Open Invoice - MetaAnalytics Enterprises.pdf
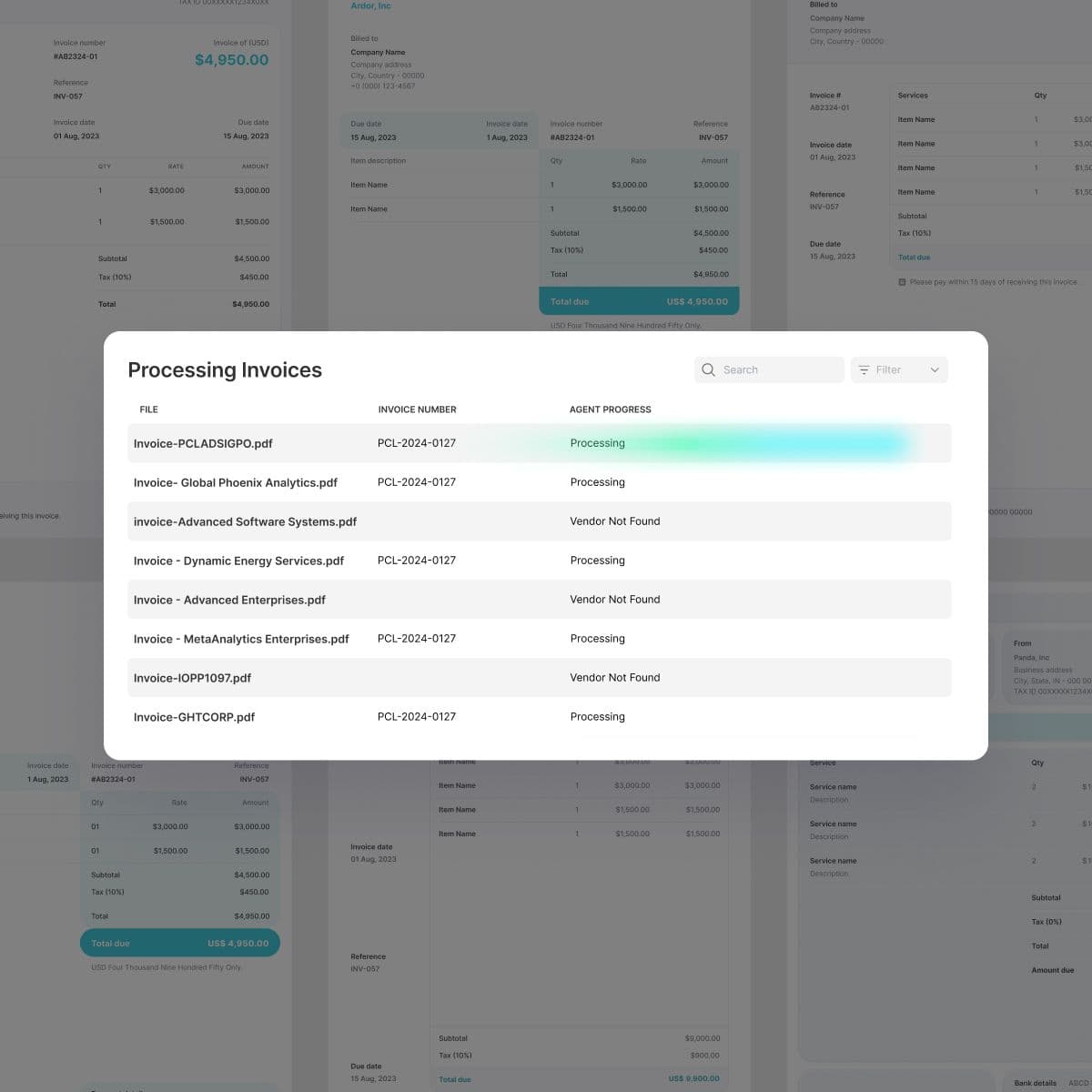Viewport: 1092px width, 1092px height. 241,638
